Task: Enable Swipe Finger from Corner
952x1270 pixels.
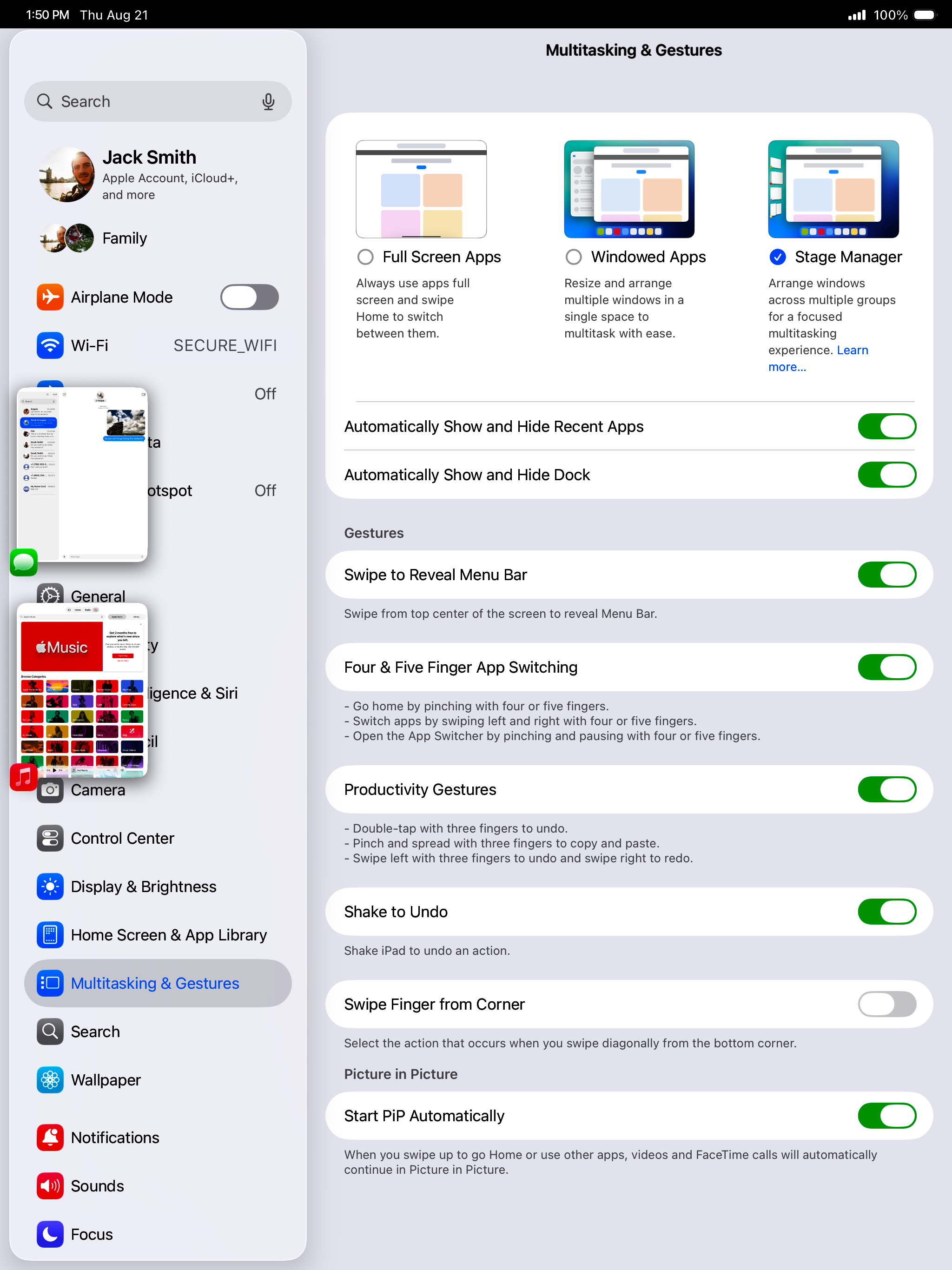Action: click(887, 1004)
